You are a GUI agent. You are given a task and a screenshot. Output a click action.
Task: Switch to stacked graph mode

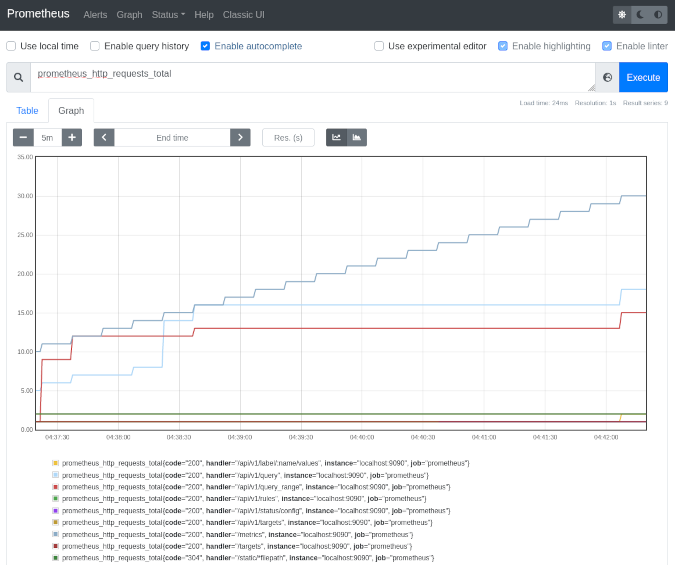pos(357,138)
